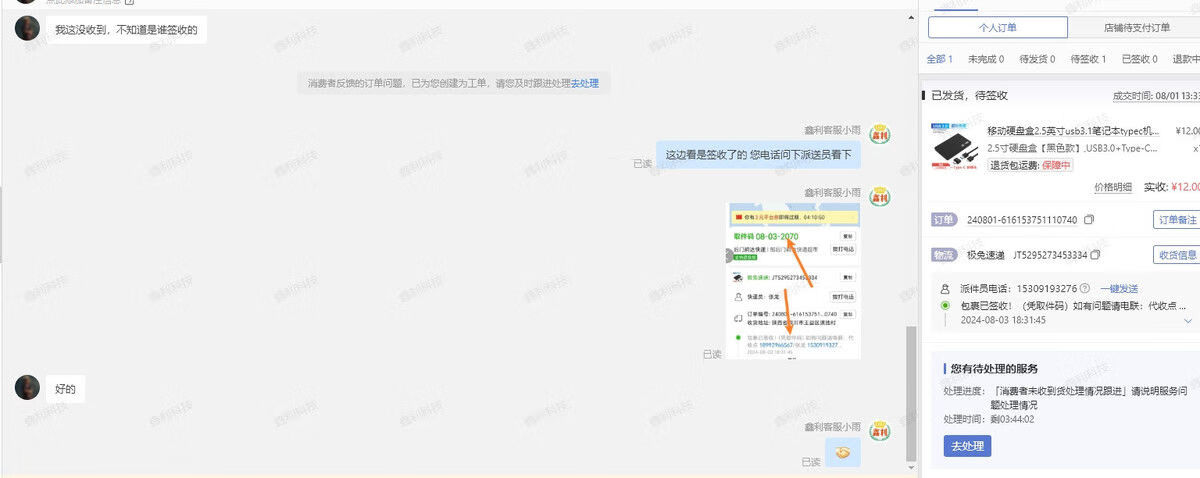Click the handshake emoji message
The height and width of the screenshot is (478, 1200).
pyautogui.click(x=843, y=452)
